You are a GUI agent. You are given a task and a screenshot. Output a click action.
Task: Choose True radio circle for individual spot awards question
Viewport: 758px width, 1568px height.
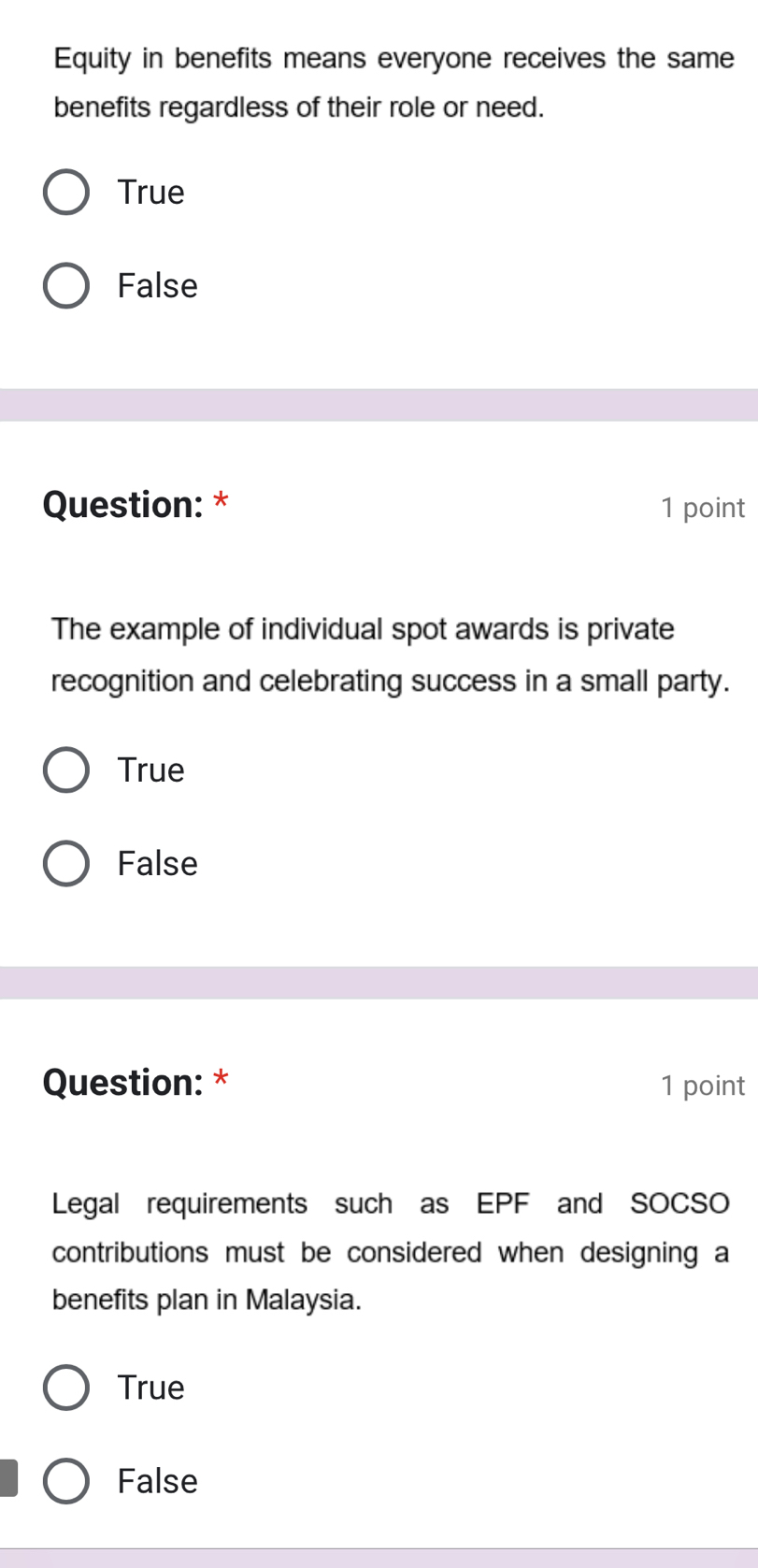coord(66,770)
